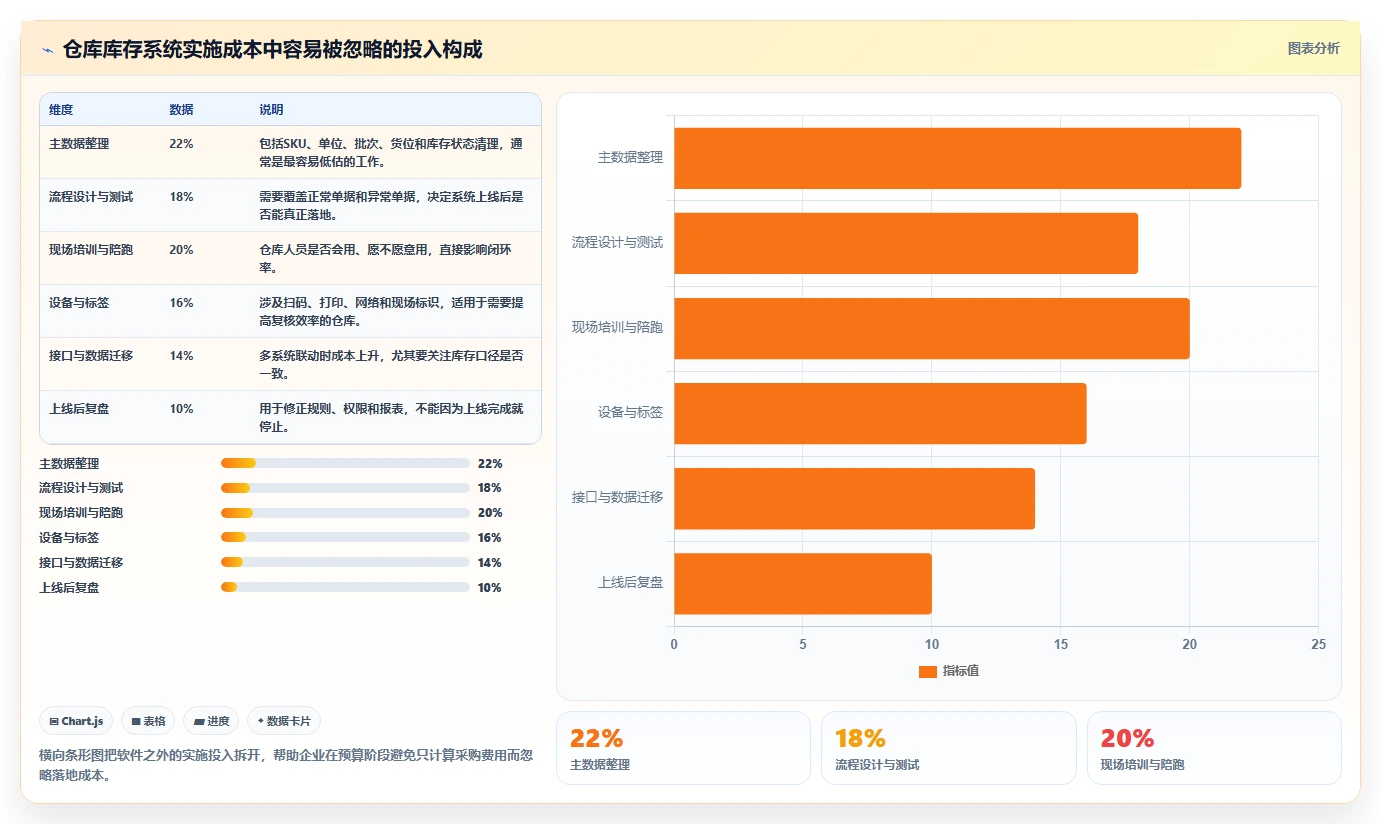Viewport: 1381px width, 824px height.
Task: Click the x-axis tick label 25
Action: pyautogui.click(x=1318, y=644)
